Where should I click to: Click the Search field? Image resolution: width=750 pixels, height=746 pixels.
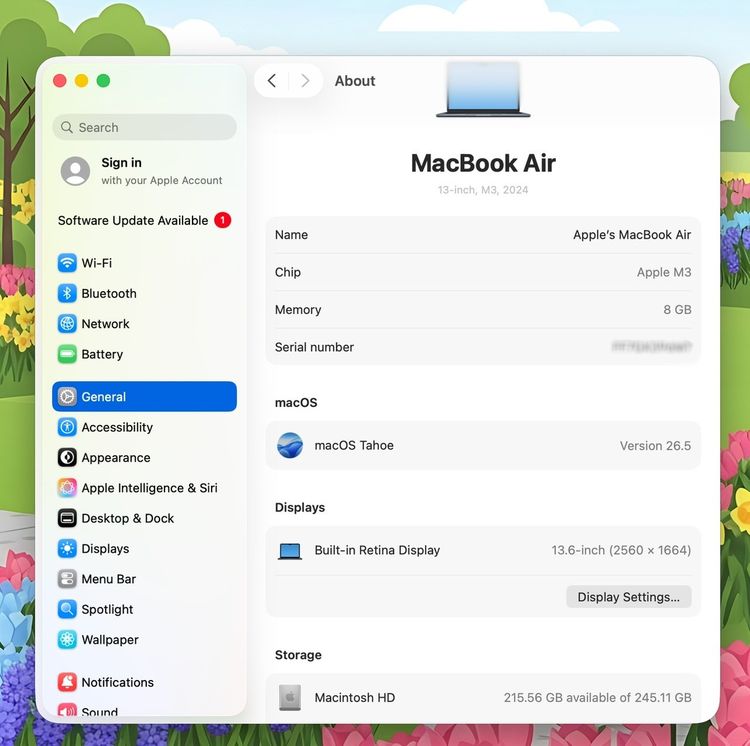(x=144, y=127)
